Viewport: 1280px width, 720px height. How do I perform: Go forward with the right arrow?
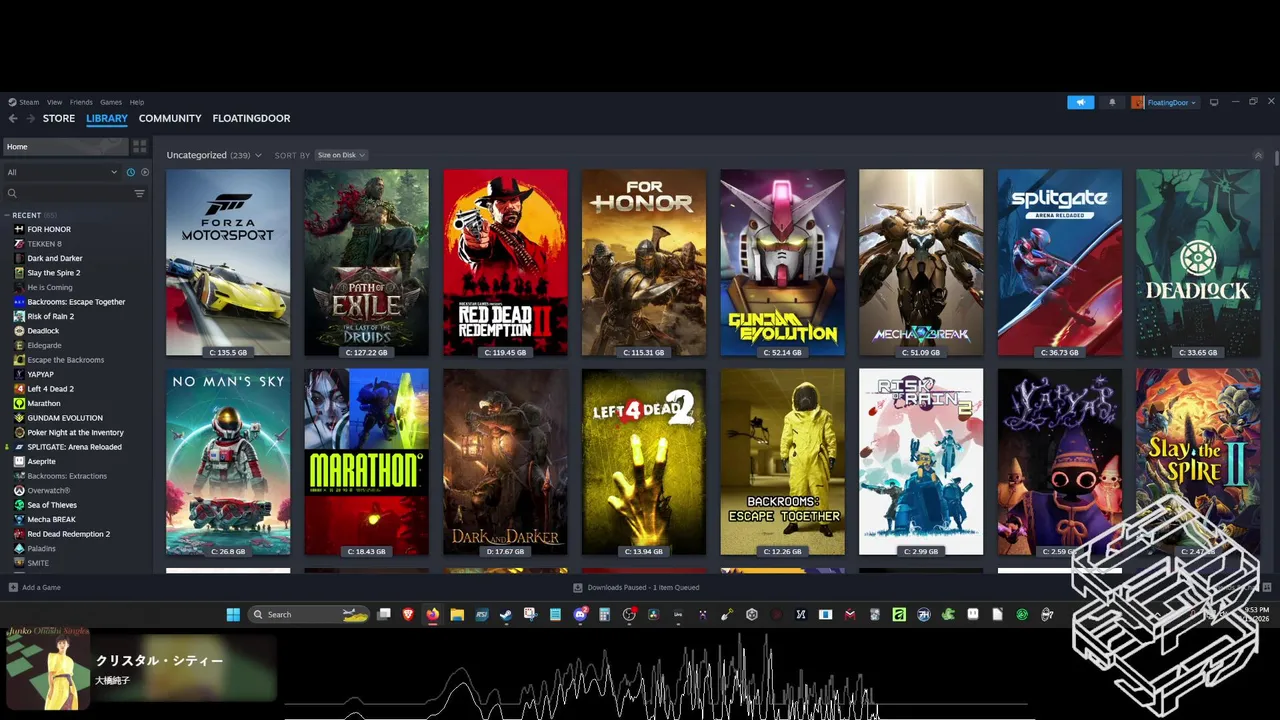coord(31,118)
